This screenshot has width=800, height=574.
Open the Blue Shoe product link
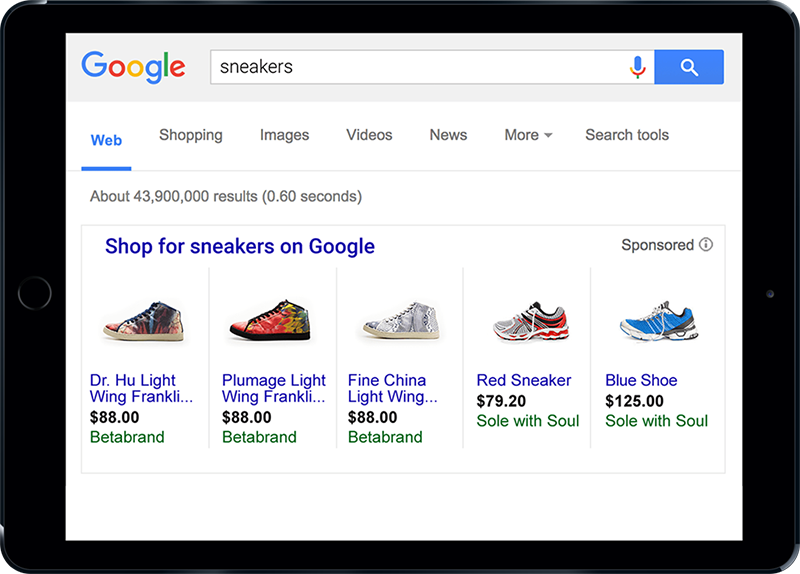point(641,380)
